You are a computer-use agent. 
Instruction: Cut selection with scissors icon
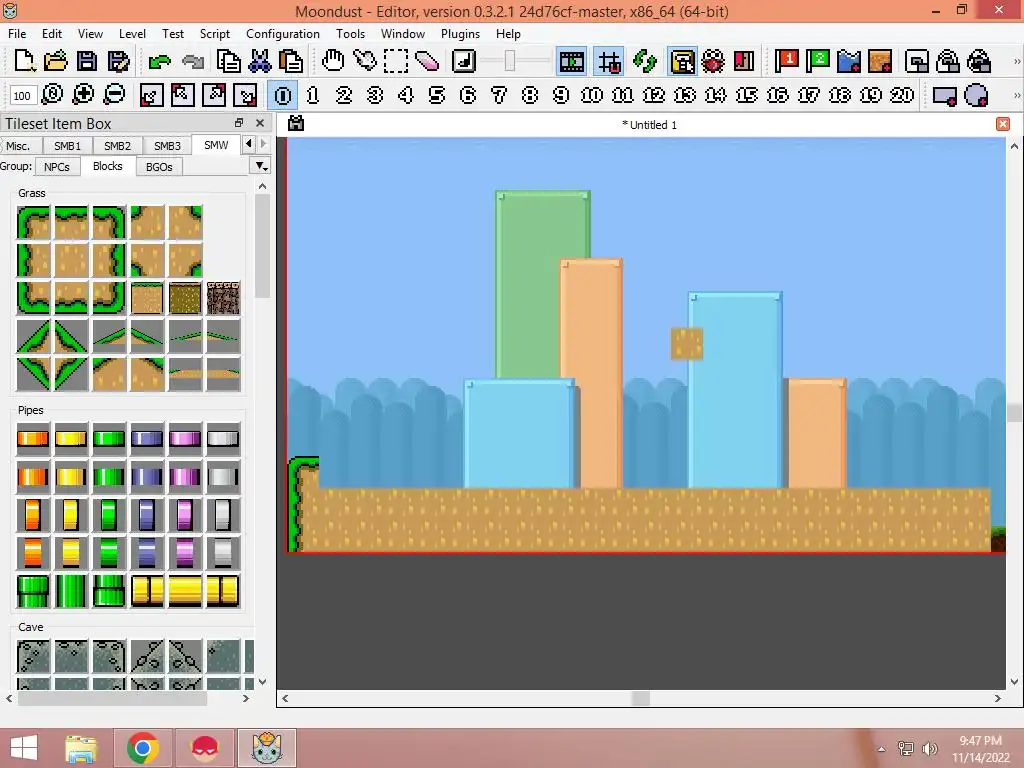click(x=260, y=61)
